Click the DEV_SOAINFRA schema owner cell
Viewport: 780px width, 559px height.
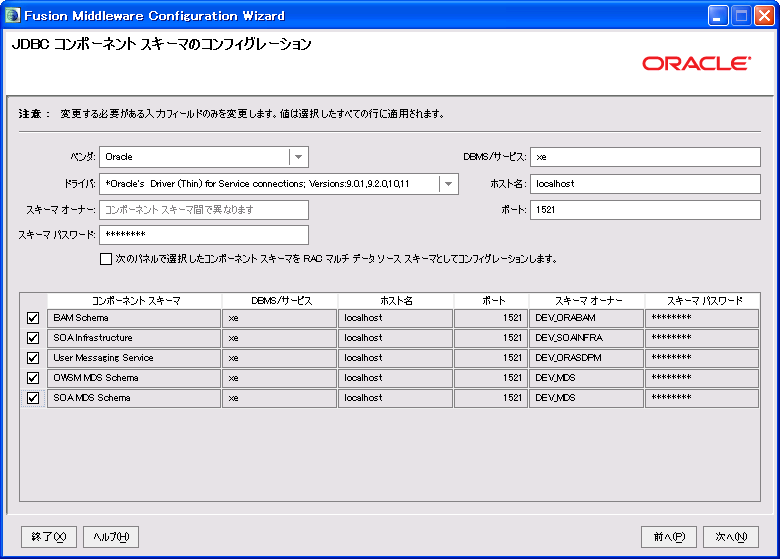(586, 338)
